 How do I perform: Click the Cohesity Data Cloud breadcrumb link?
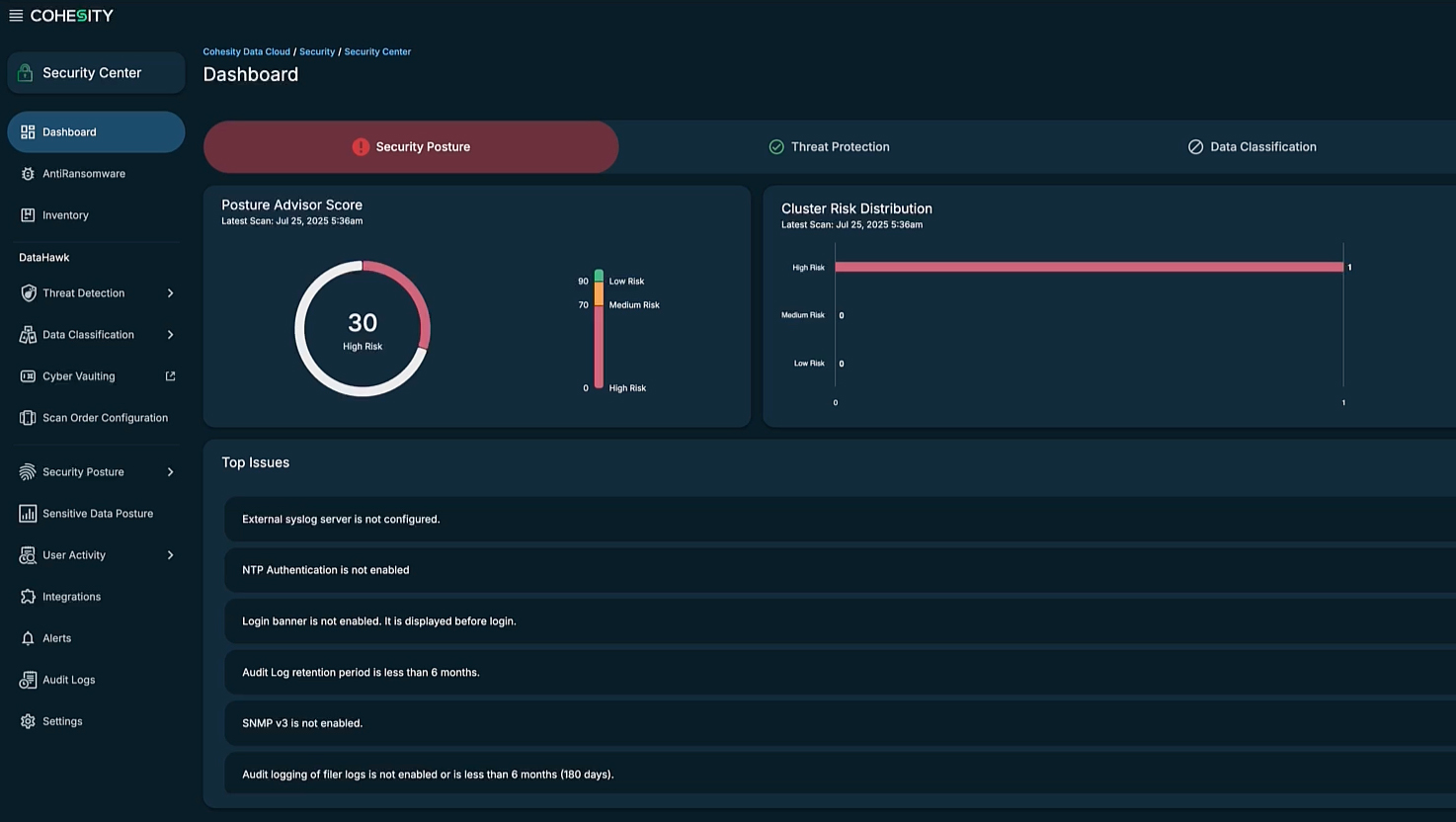246,51
